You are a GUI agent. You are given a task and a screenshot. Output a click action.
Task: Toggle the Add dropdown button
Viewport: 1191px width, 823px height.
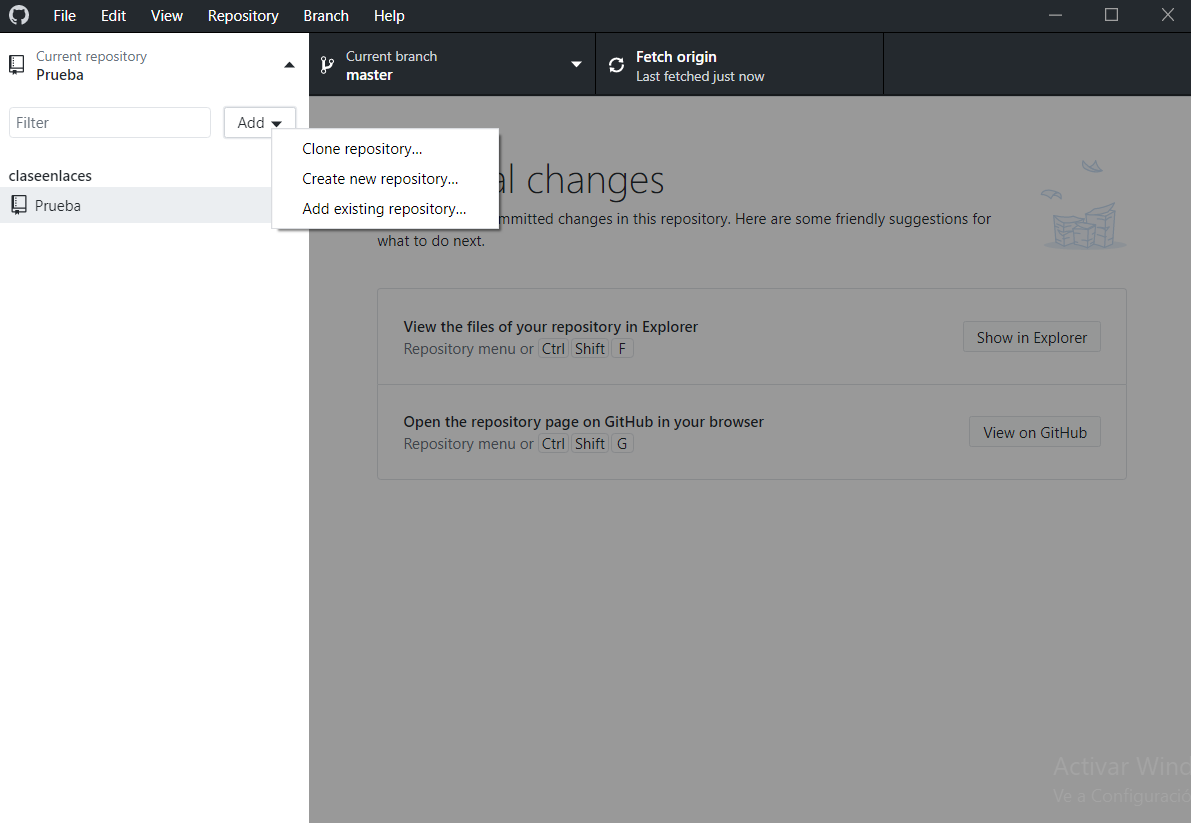[259, 123]
